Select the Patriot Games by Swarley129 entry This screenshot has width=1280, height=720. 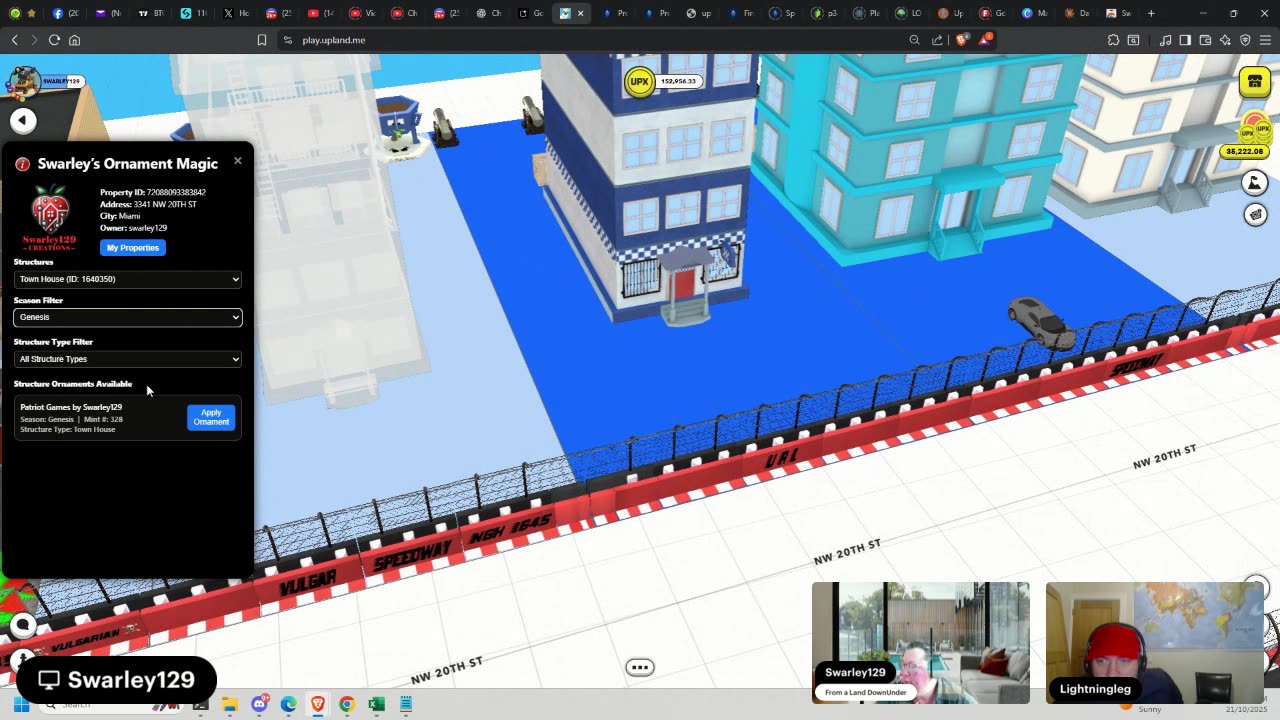pos(128,418)
